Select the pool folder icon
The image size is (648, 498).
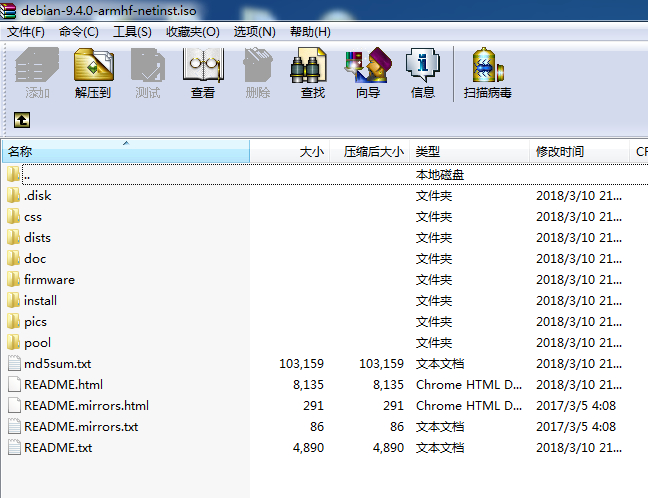13,343
